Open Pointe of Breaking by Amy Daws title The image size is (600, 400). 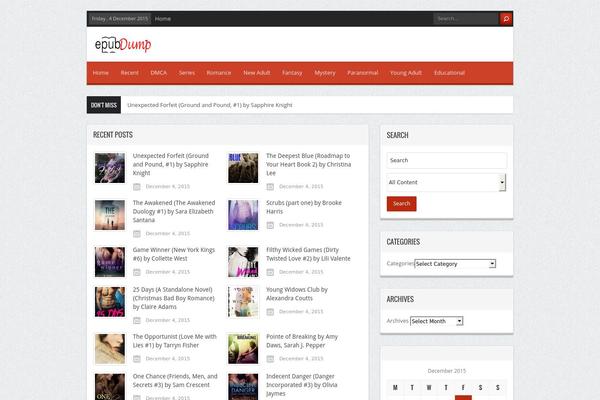coord(302,341)
